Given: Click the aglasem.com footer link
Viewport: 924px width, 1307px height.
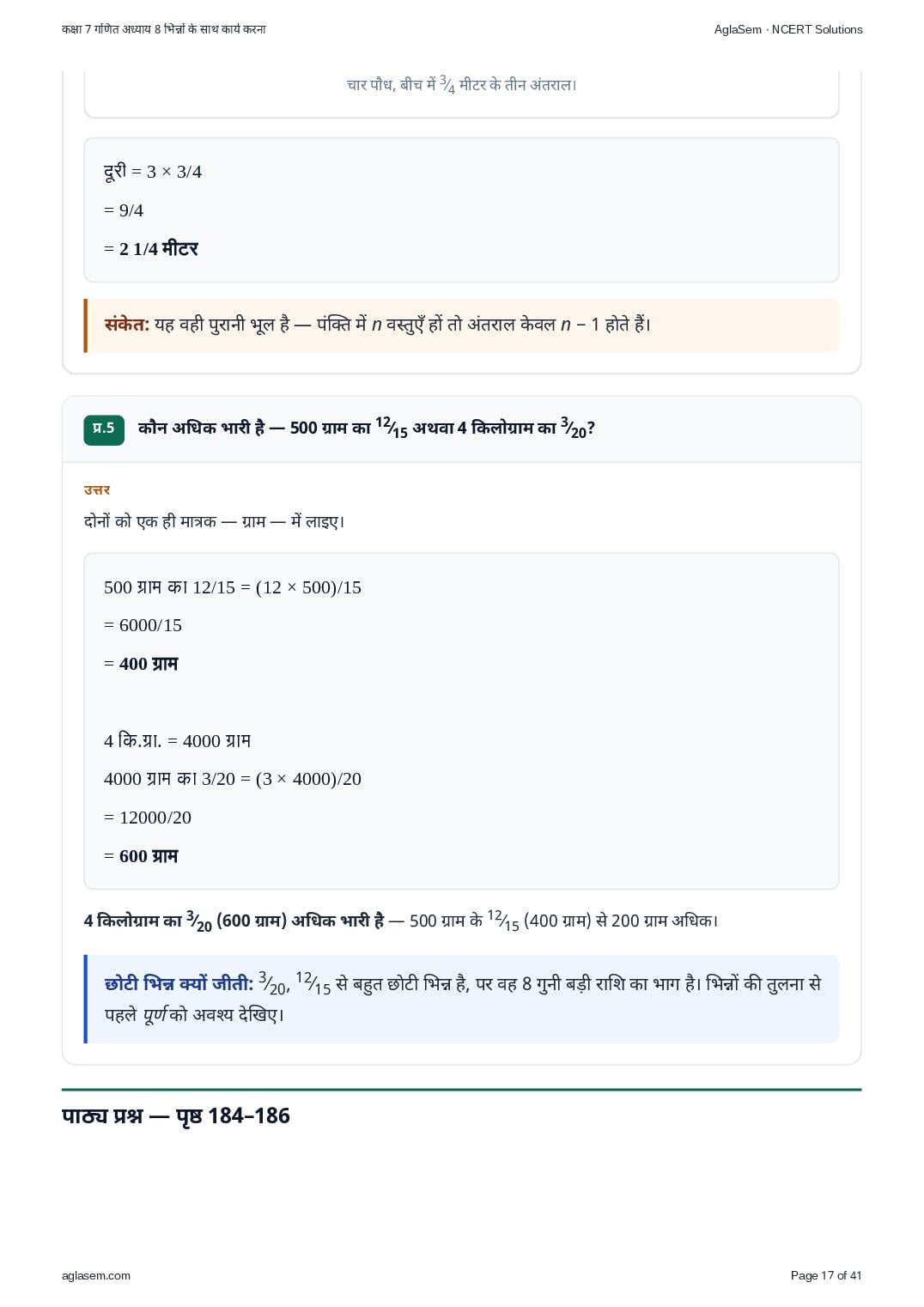Looking at the screenshot, I should (x=96, y=1275).
